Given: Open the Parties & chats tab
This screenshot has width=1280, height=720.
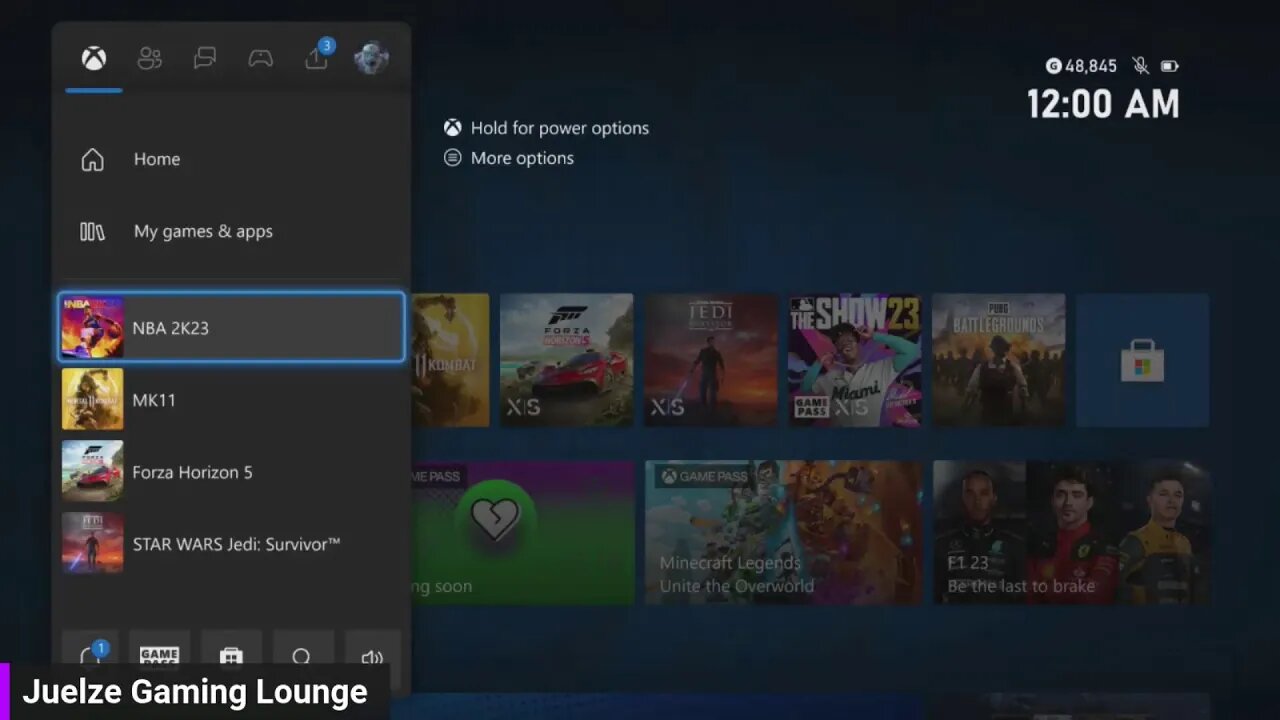Looking at the screenshot, I should pyautogui.click(x=205, y=59).
